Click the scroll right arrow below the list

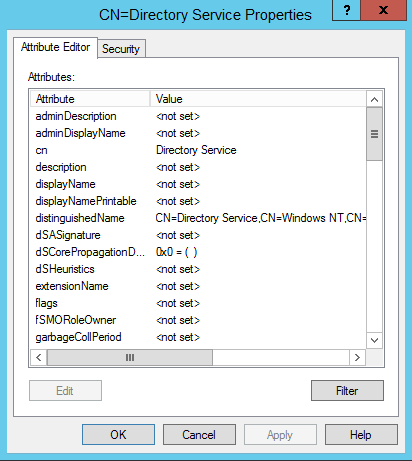(357, 357)
